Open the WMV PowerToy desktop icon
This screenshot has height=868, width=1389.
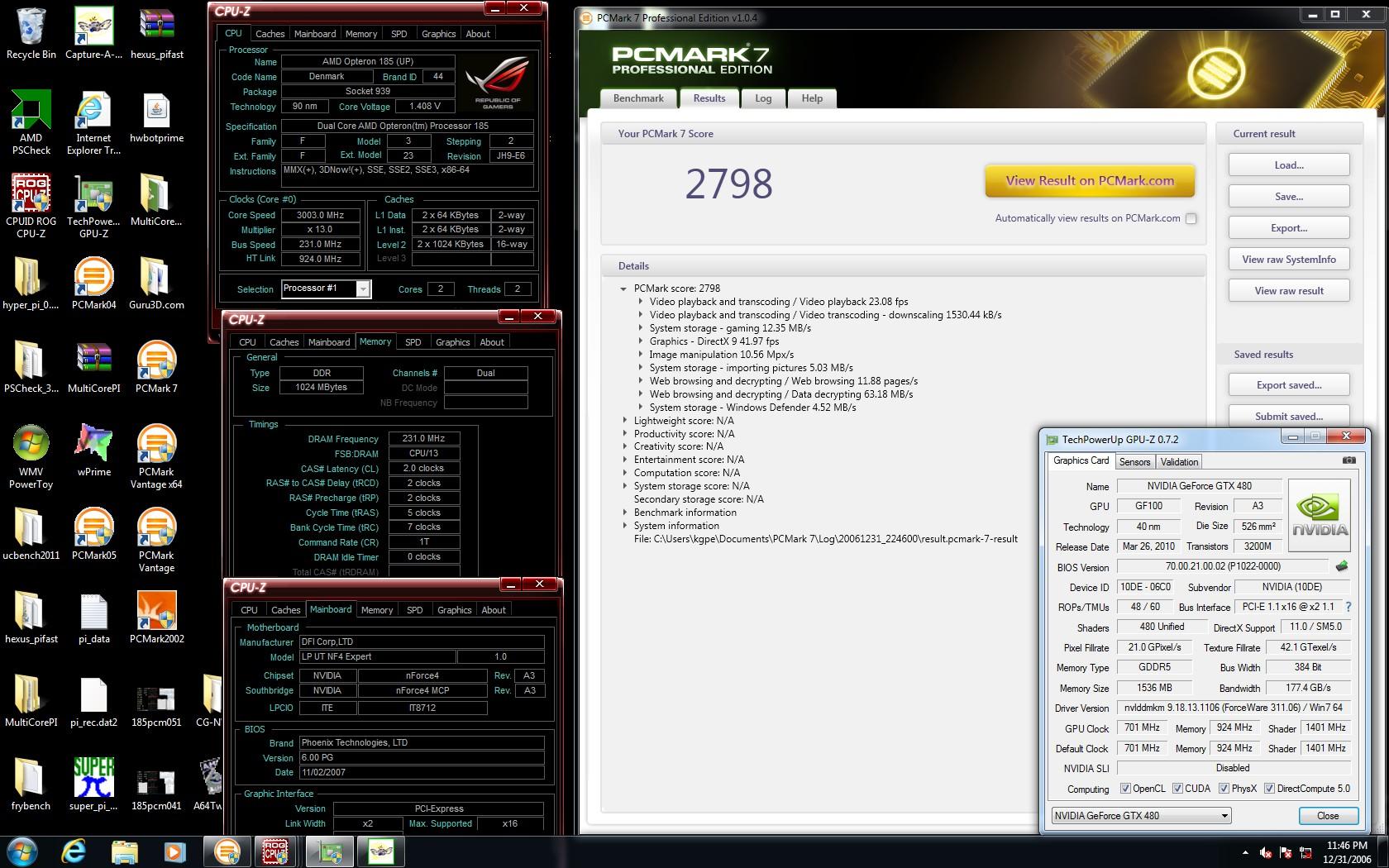tap(31, 455)
